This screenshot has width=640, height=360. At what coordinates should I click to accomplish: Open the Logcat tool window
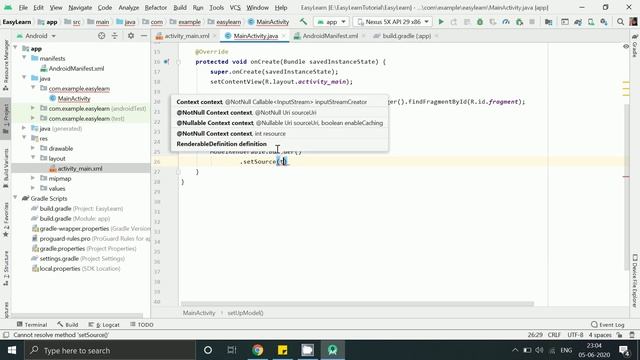click(x=104, y=324)
